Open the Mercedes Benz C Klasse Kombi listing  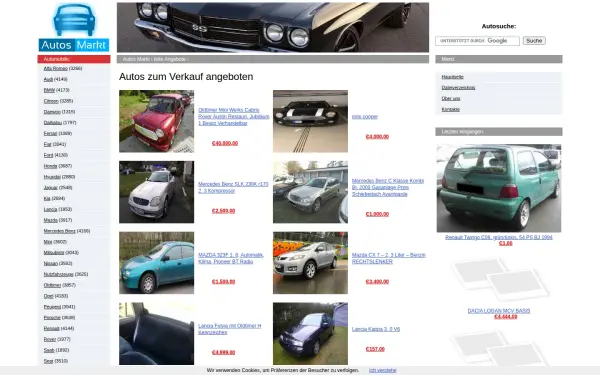(x=388, y=188)
